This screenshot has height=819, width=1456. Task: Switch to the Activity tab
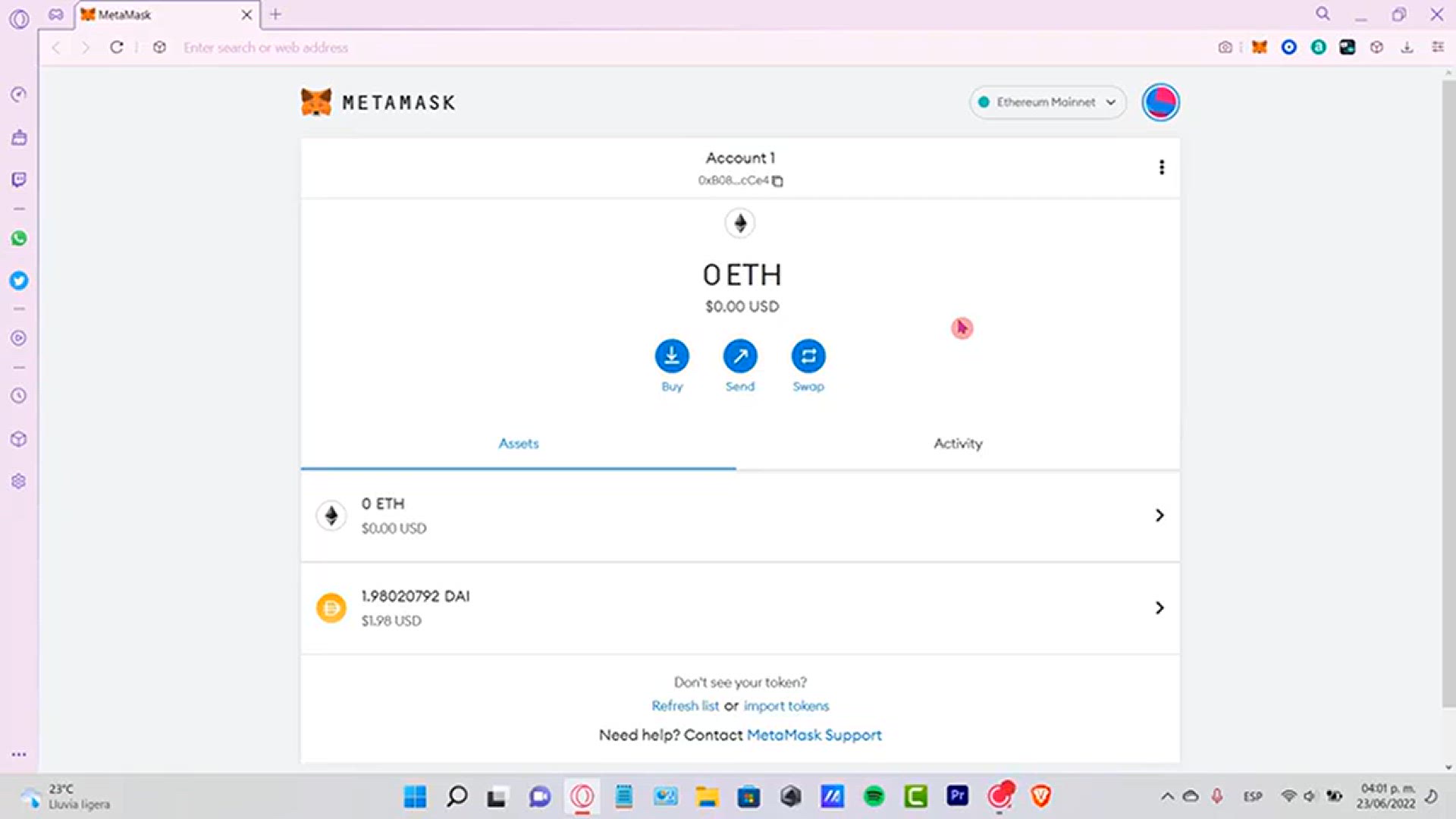pos(957,444)
